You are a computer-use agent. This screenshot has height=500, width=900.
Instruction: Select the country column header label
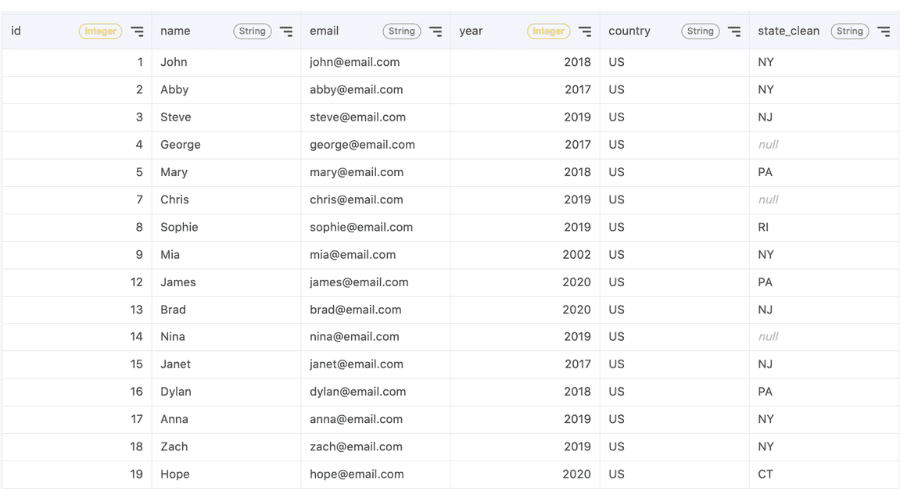point(629,31)
